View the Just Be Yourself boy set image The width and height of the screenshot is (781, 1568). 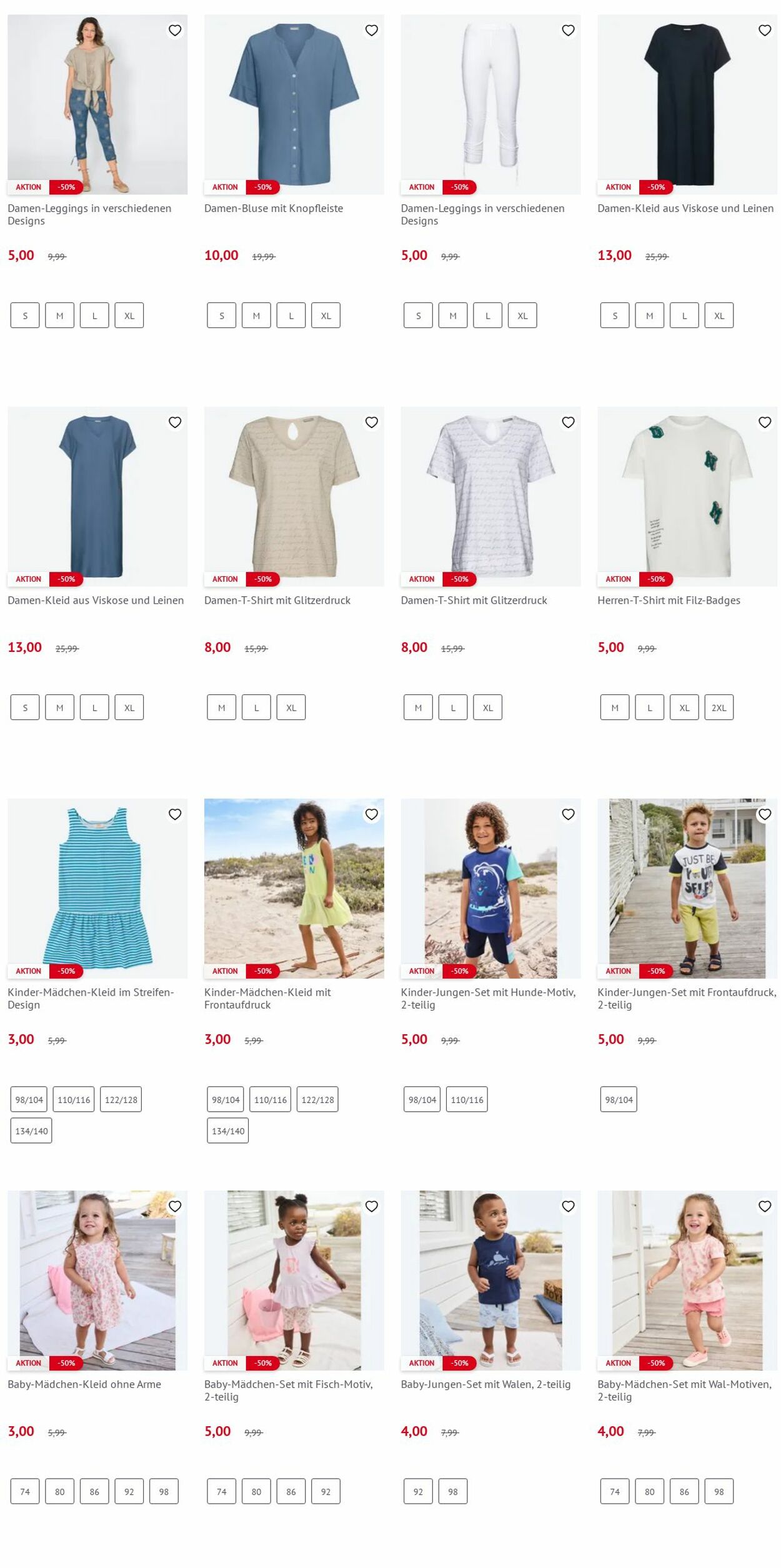point(687,888)
